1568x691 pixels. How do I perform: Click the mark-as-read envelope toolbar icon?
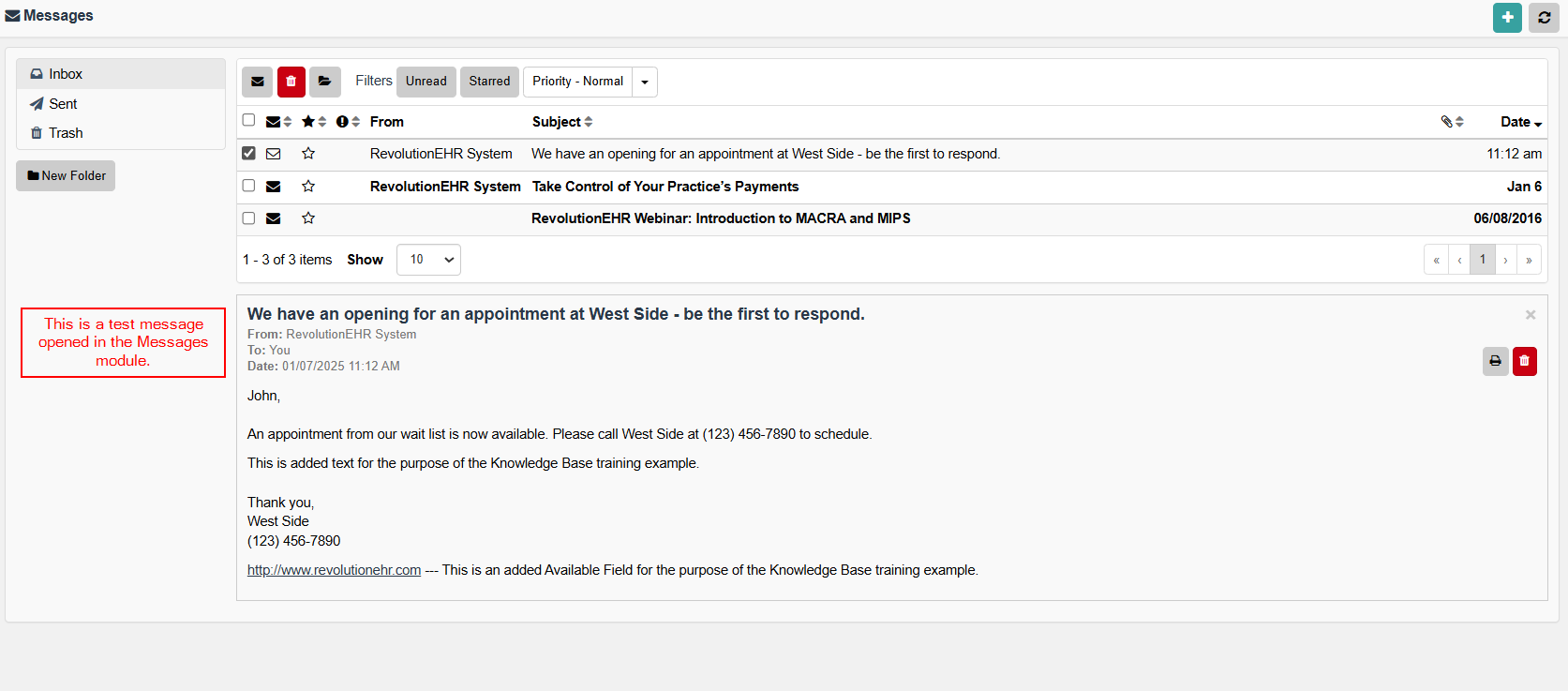click(x=258, y=82)
